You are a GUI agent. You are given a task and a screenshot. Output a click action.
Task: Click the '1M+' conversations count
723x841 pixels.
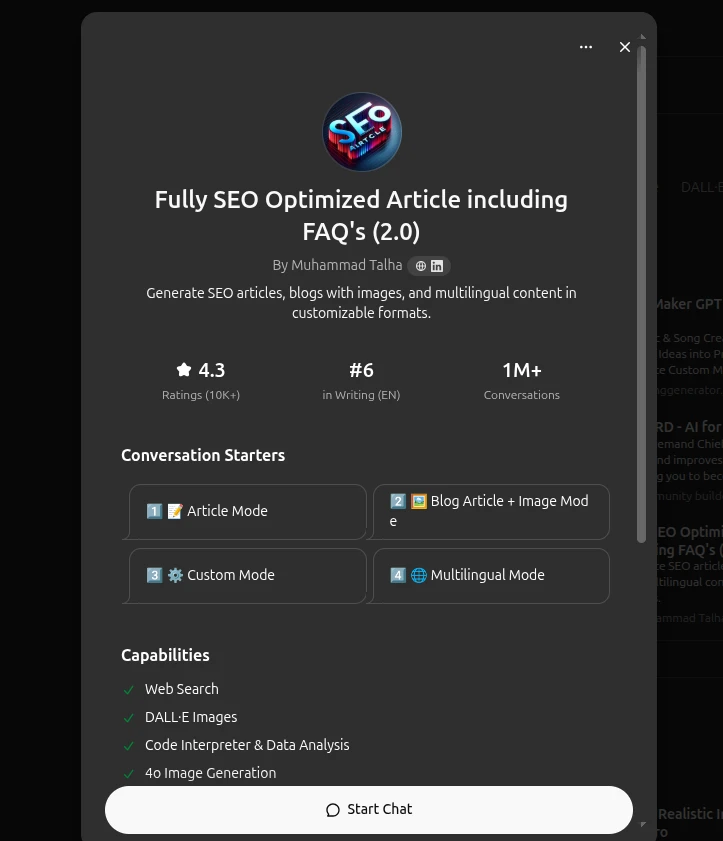(522, 370)
